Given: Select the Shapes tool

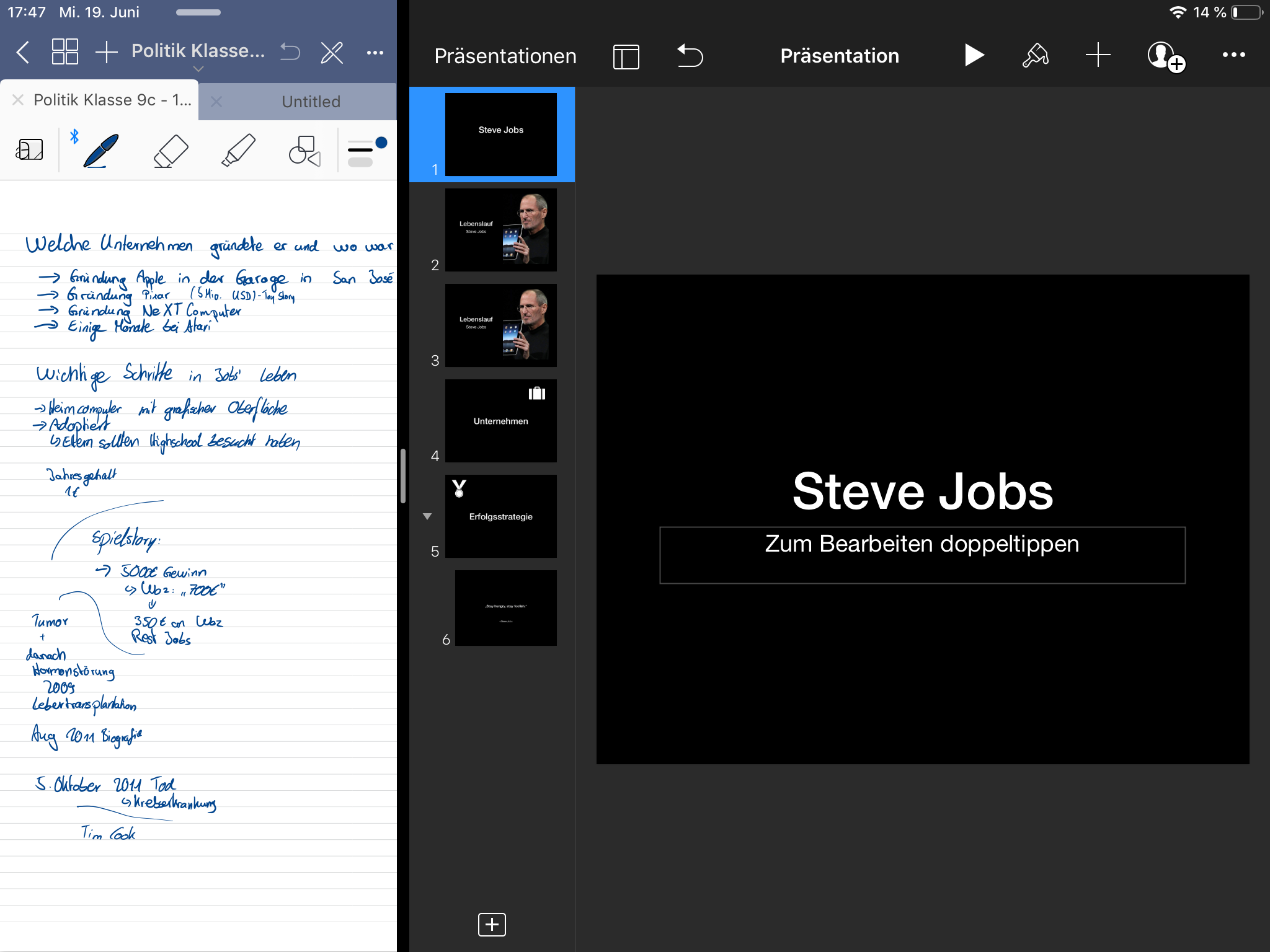Looking at the screenshot, I should 304,151.
